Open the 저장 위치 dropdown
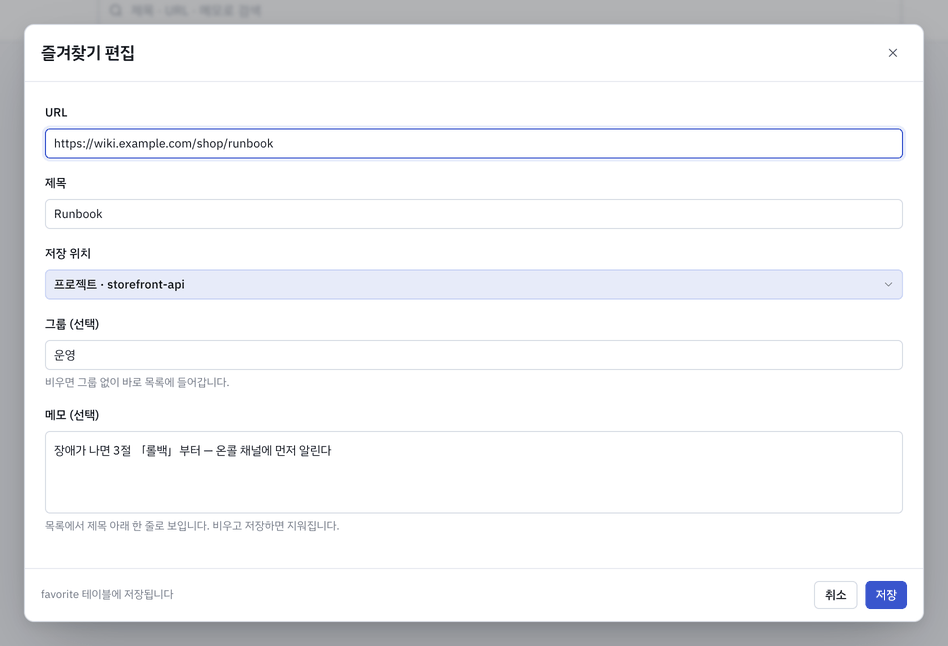 [x=473, y=284]
